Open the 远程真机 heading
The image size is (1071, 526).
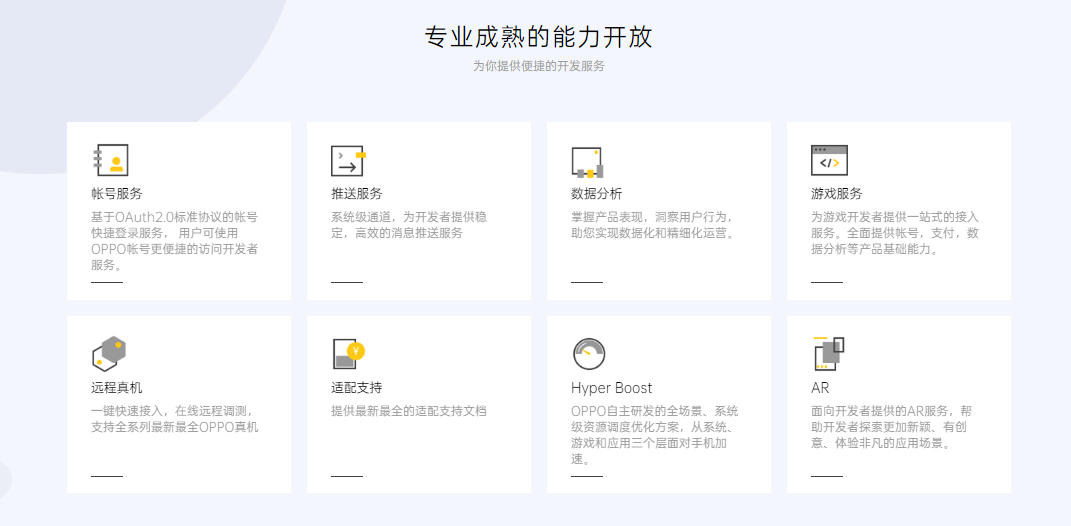pos(117,388)
